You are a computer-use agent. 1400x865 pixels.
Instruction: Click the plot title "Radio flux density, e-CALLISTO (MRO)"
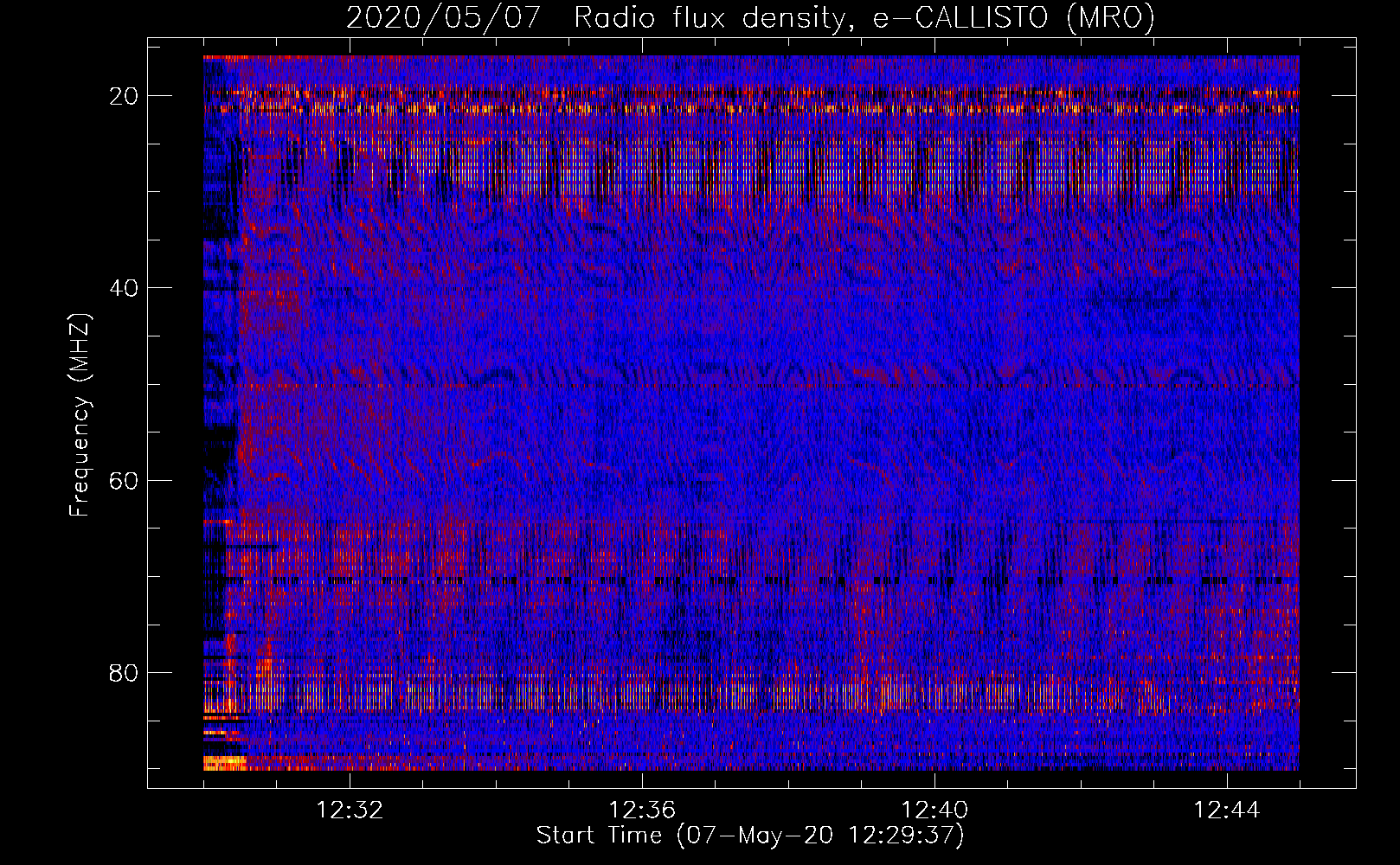864,17
